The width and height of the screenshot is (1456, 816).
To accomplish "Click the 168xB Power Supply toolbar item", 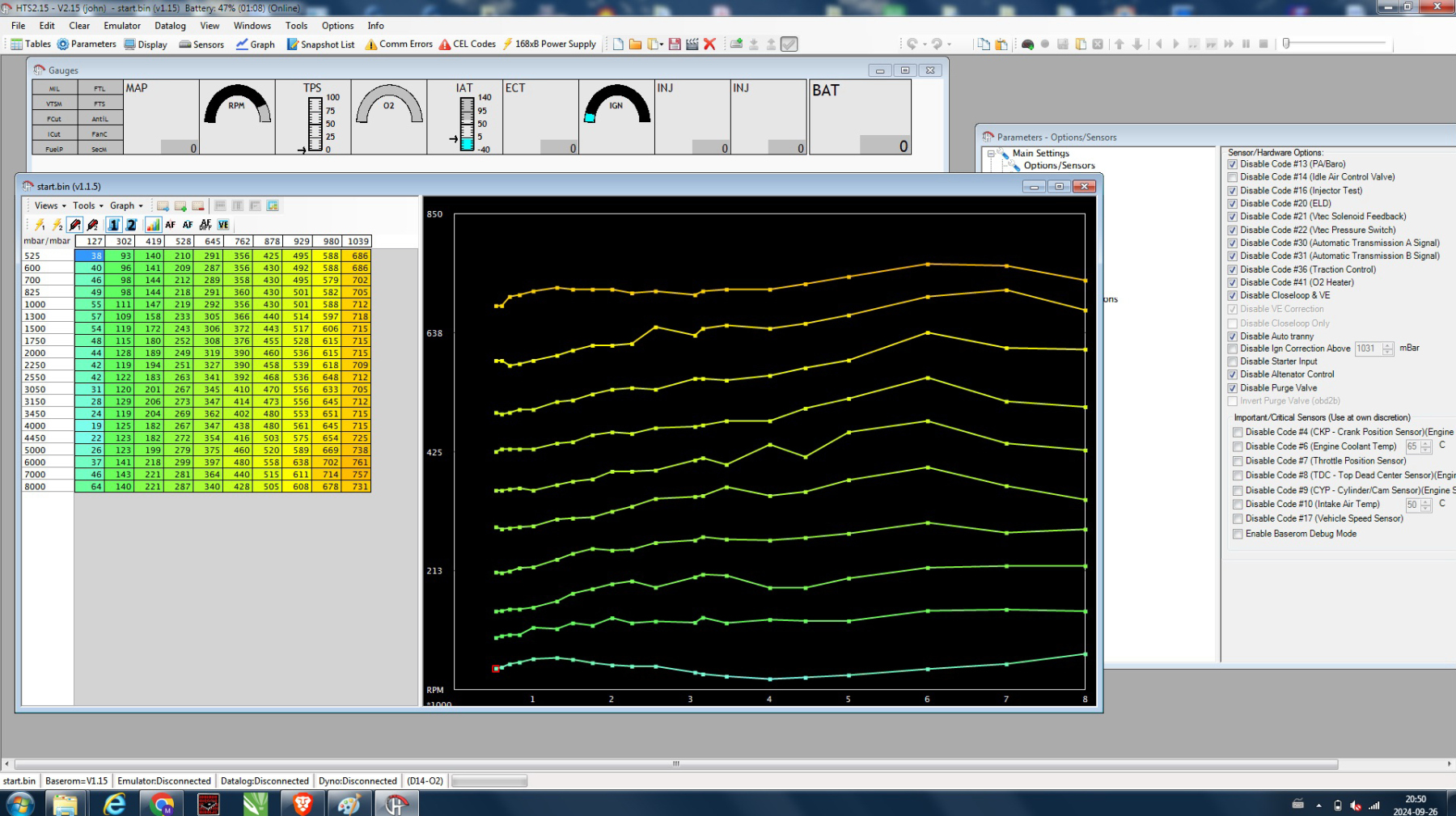I will tap(548, 44).
